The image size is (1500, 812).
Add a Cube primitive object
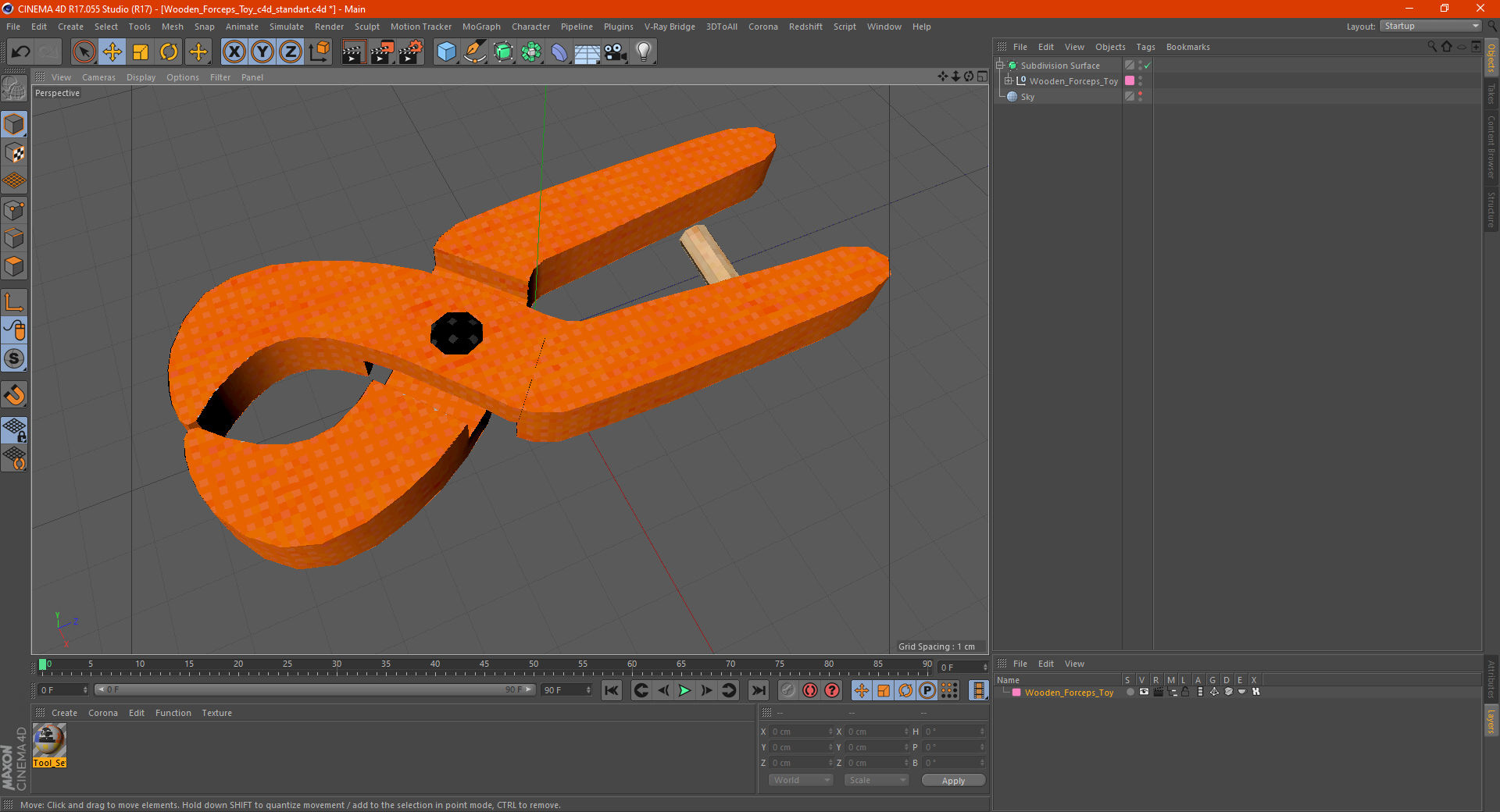446,52
